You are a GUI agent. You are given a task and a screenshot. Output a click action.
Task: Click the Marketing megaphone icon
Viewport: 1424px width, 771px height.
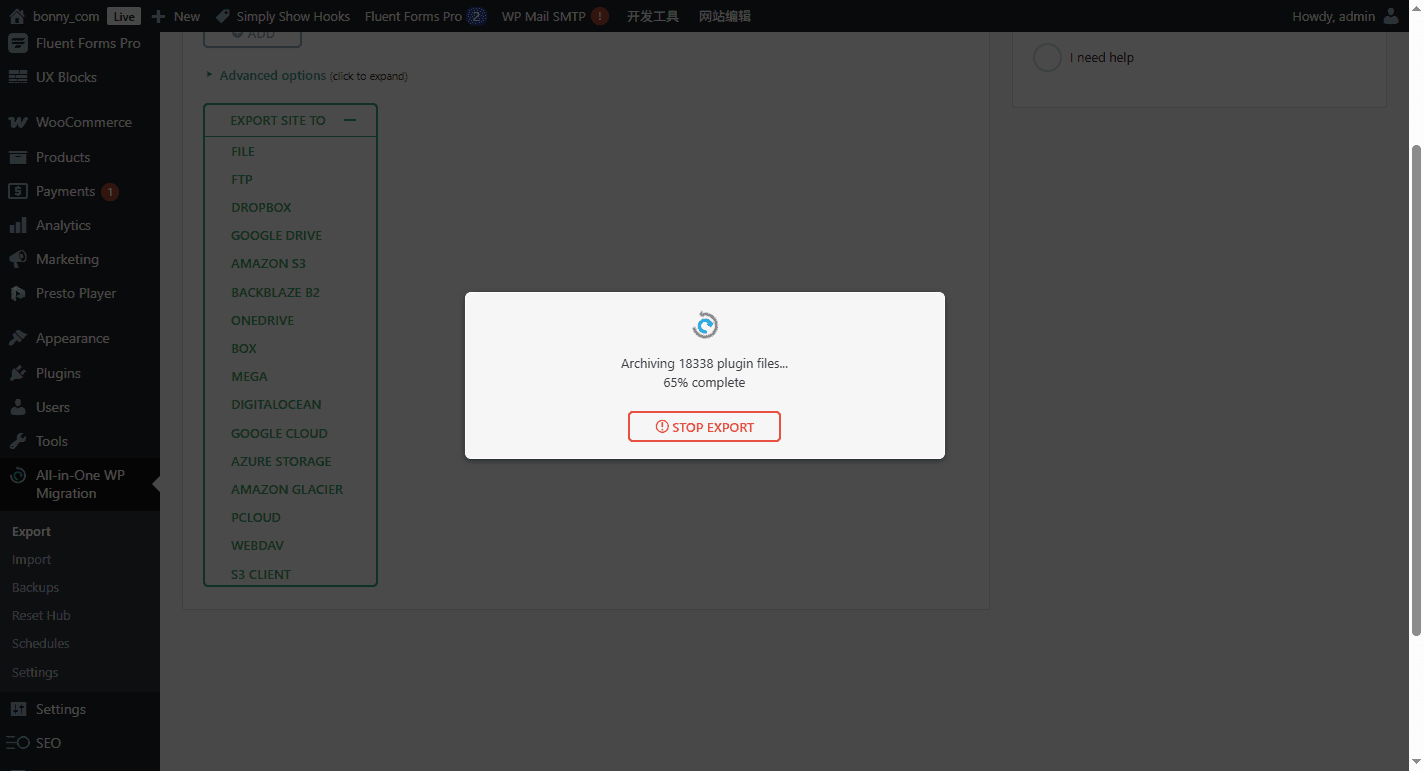18,259
